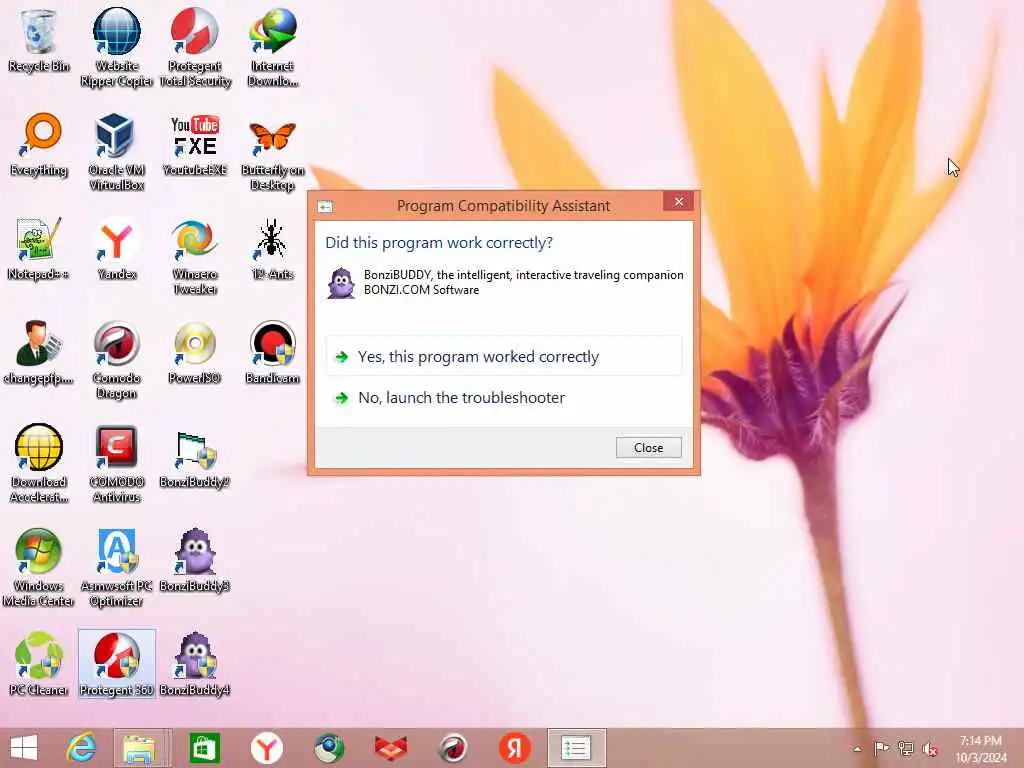The image size is (1024, 768).
Task: Select the Notepad++ desktop shortcut
Action: [39, 249]
